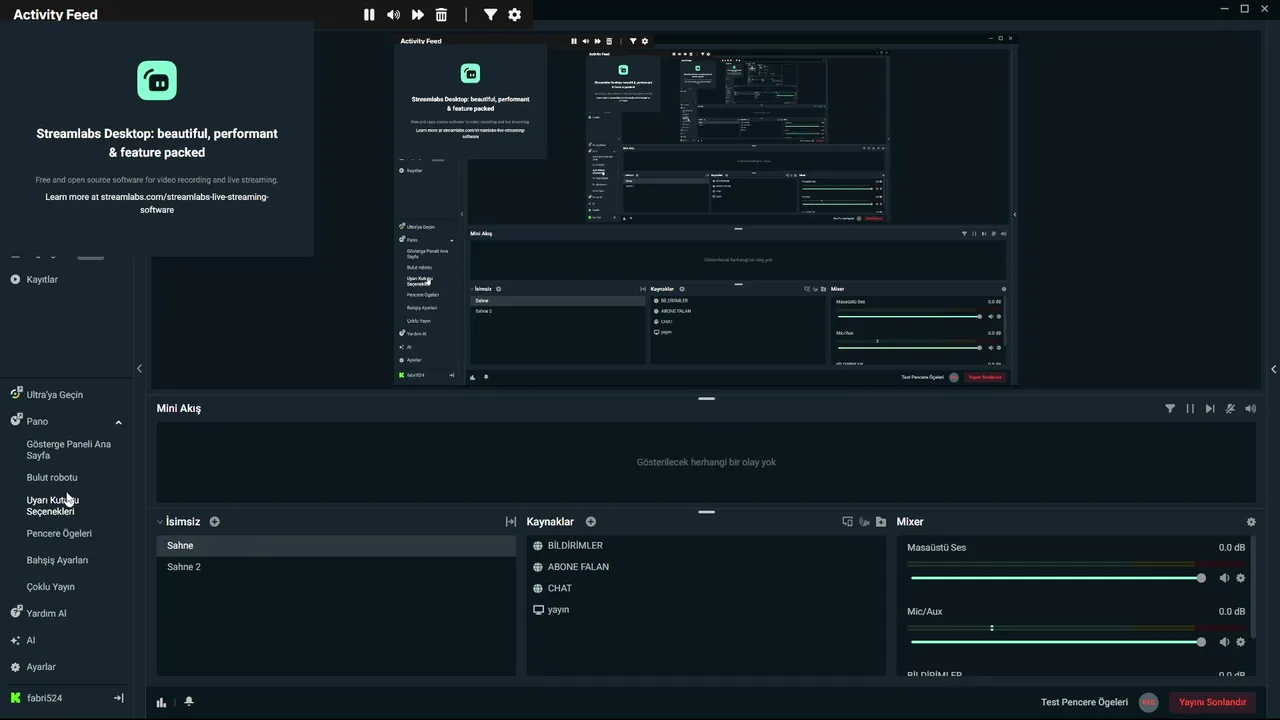
Task: Click the Mini Akış top resize handle
Action: coord(706,398)
